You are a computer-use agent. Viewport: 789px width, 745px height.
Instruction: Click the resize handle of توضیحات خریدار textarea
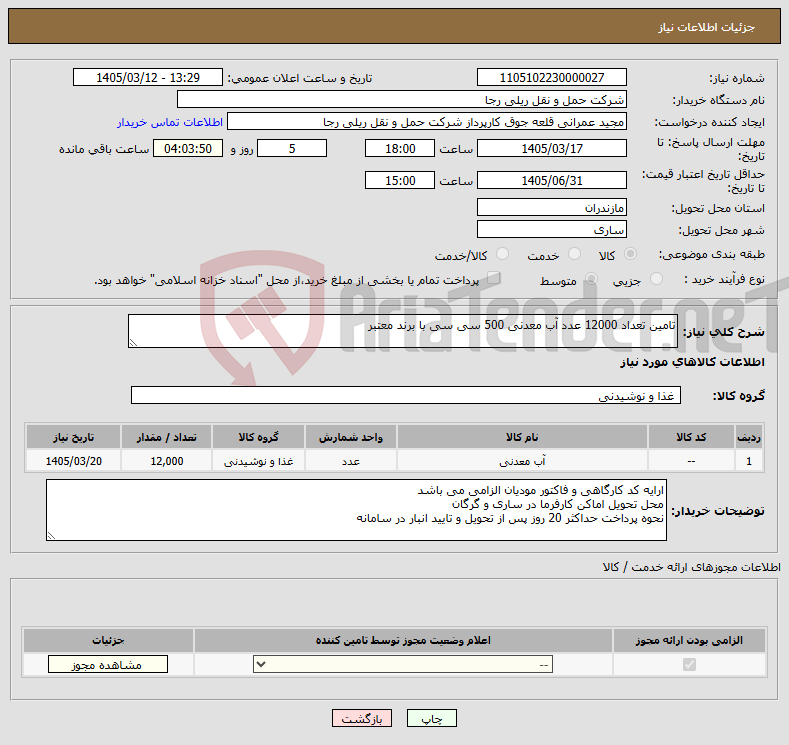tap(51, 536)
